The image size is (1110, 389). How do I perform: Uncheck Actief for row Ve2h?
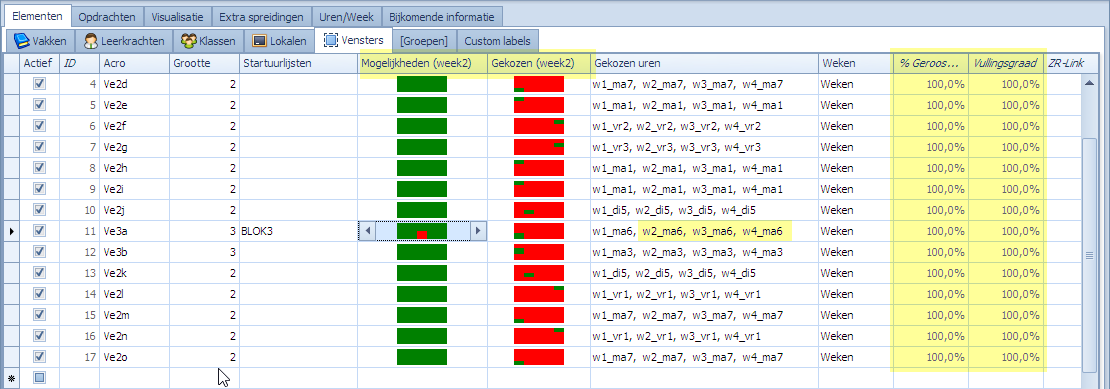pos(40,168)
